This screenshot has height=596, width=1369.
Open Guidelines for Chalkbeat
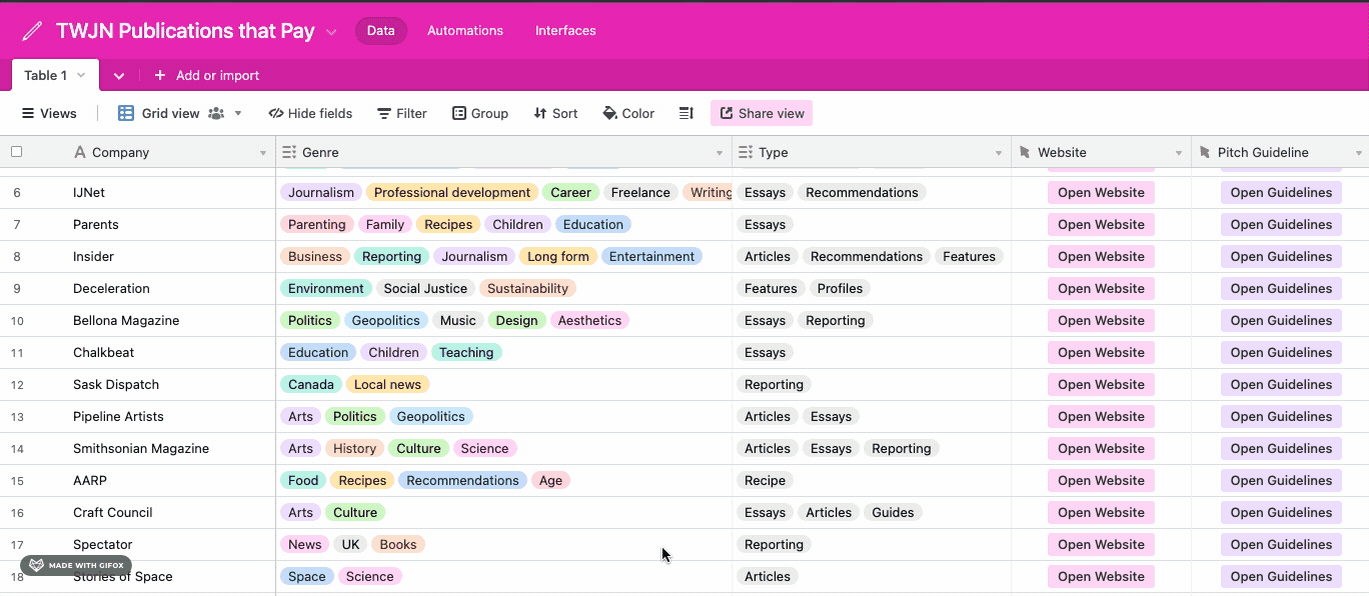point(1281,352)
